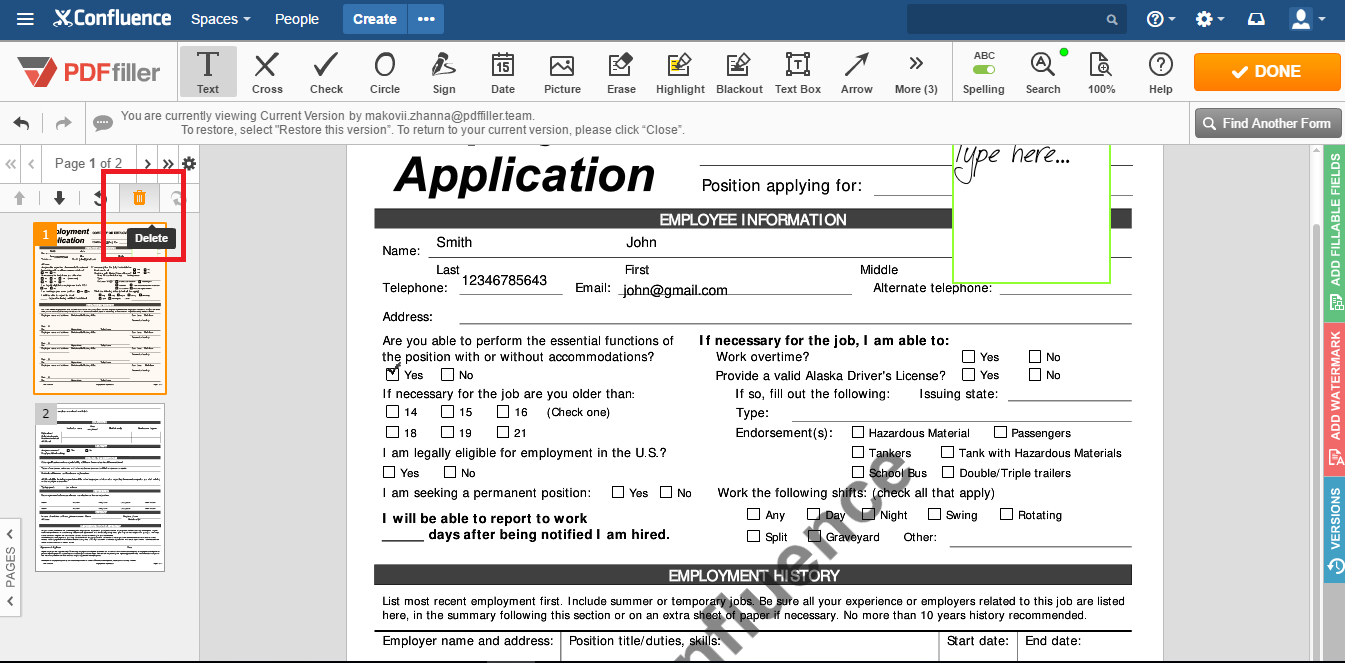Viewport: 1345px width, 663px height.
Task: Select the Cross mark tool
Action: pos(267,71)
